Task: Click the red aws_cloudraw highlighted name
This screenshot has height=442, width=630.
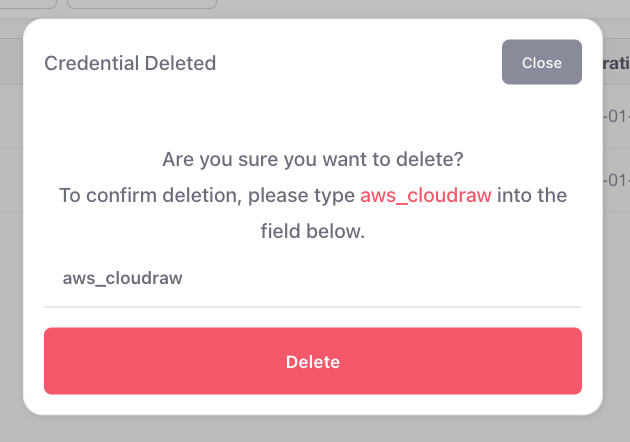Action: coord(425,195)
